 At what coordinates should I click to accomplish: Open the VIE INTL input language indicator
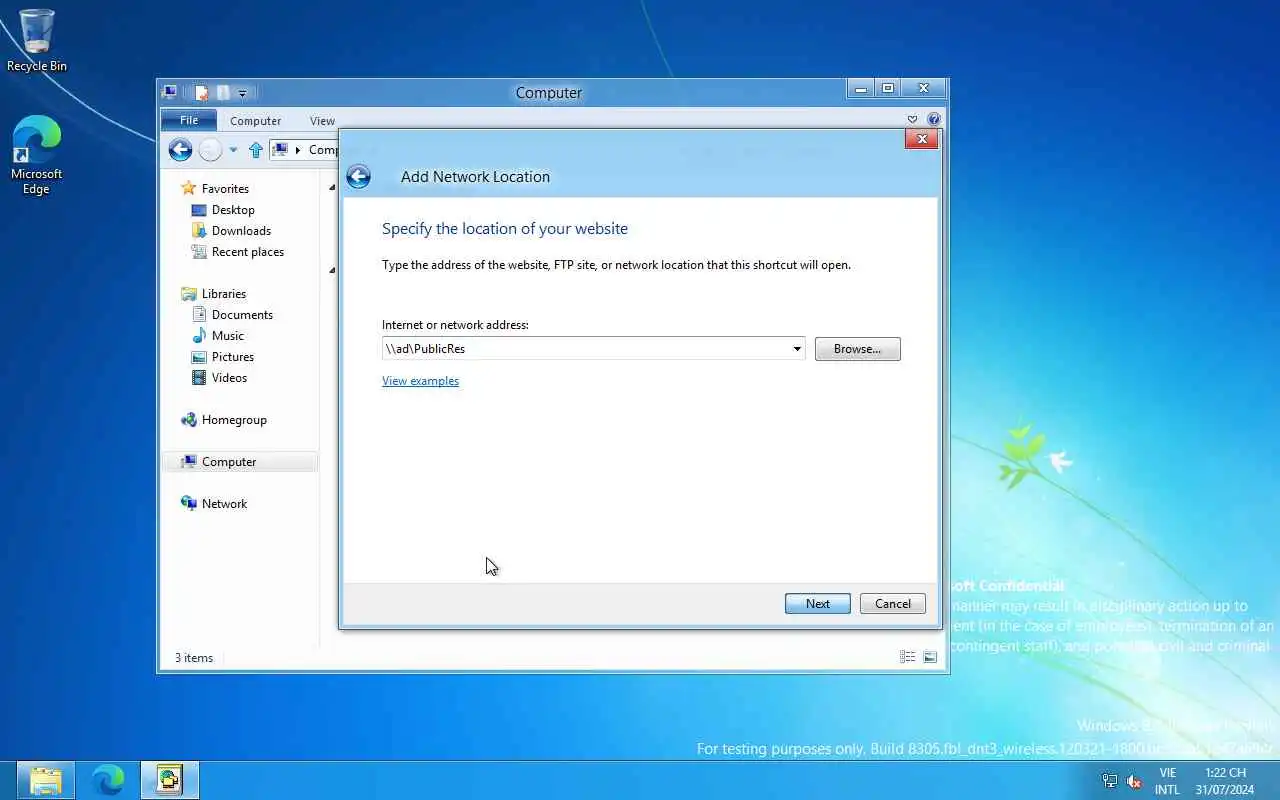(1167, 781)
